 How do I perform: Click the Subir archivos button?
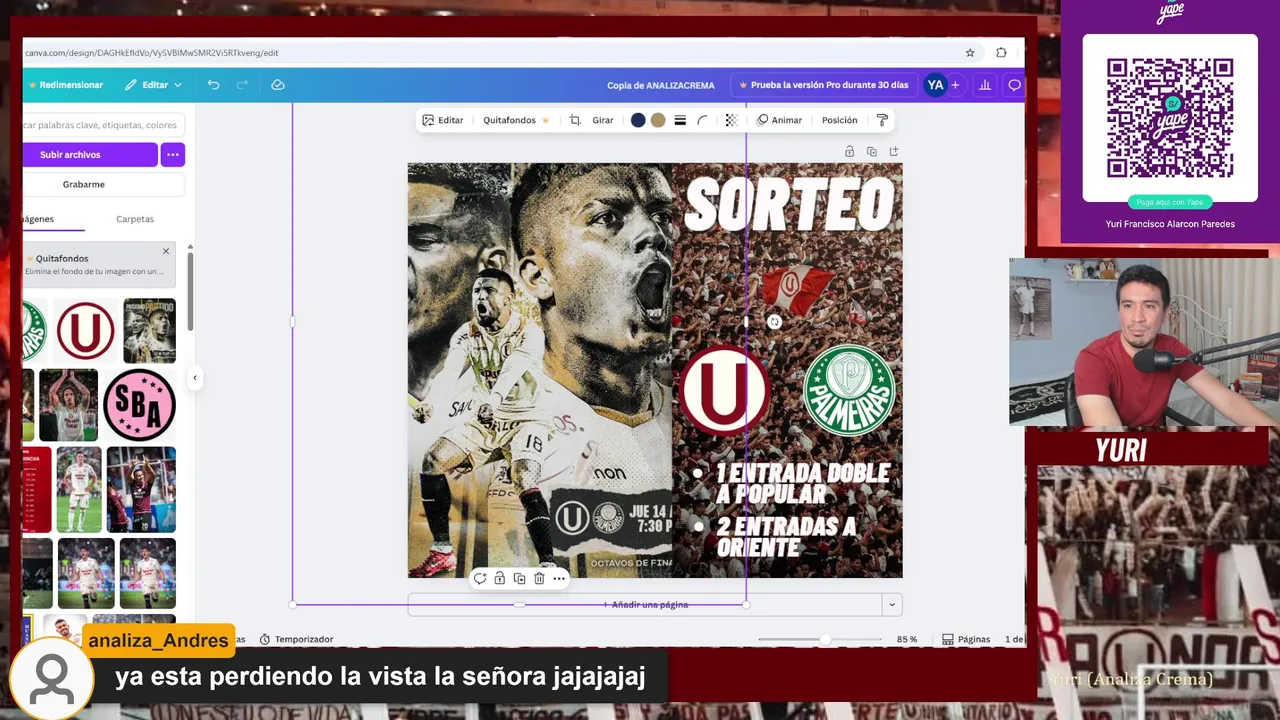pyautogui.click(x=90, y=155)
